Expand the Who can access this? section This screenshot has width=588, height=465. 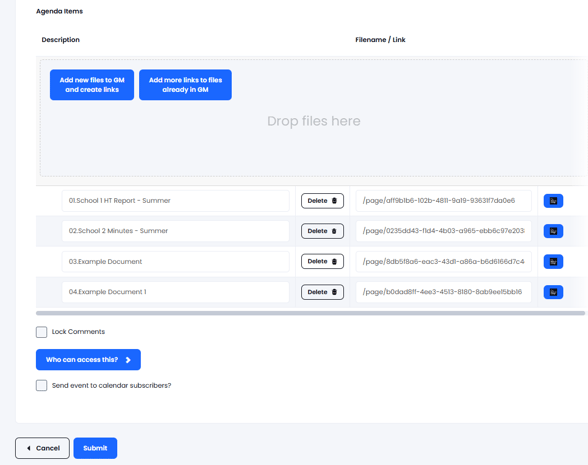click(x=88, y=360)
